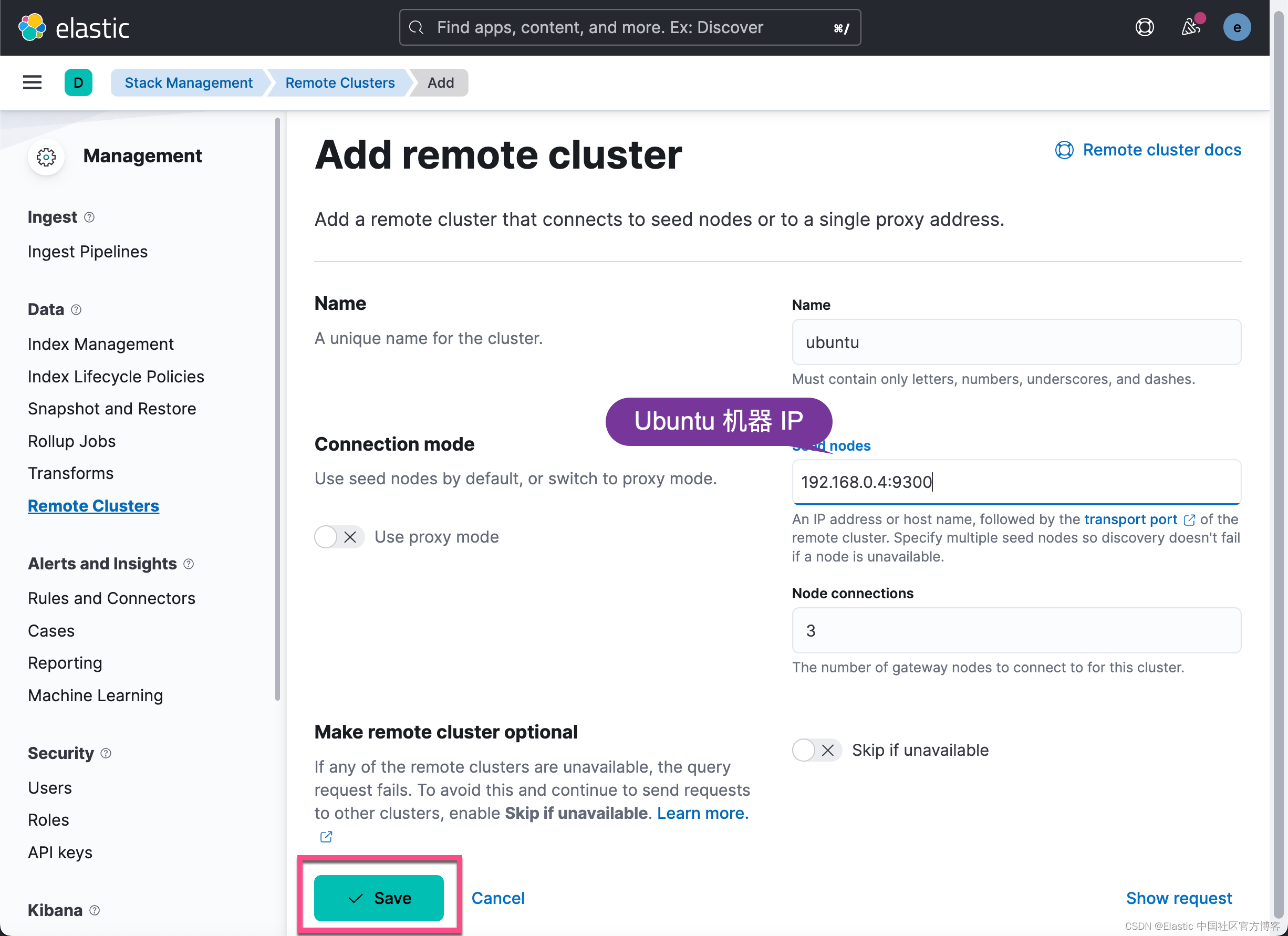Screen dimensions: 1288x936
Task: Open Show request link
Action: click(1178, 898)
